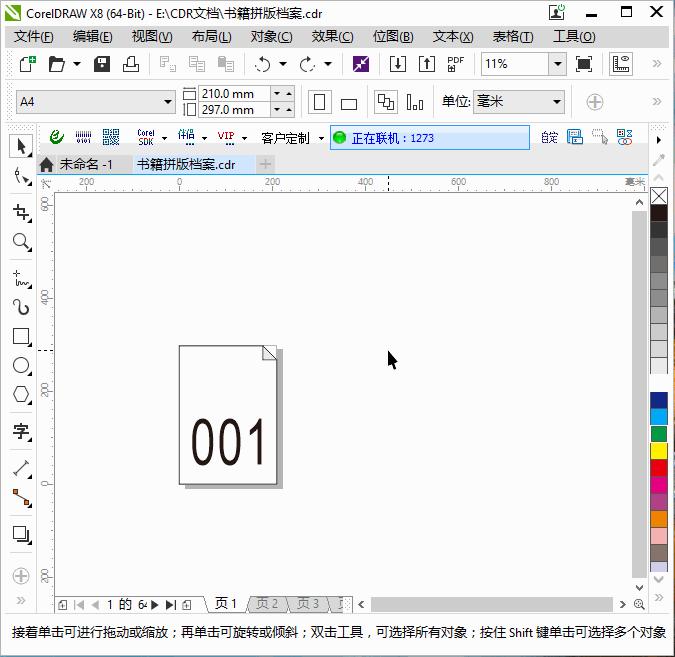Select the Parallel dimension tool
Screen dimensions: 675x657
pos(22,469)
